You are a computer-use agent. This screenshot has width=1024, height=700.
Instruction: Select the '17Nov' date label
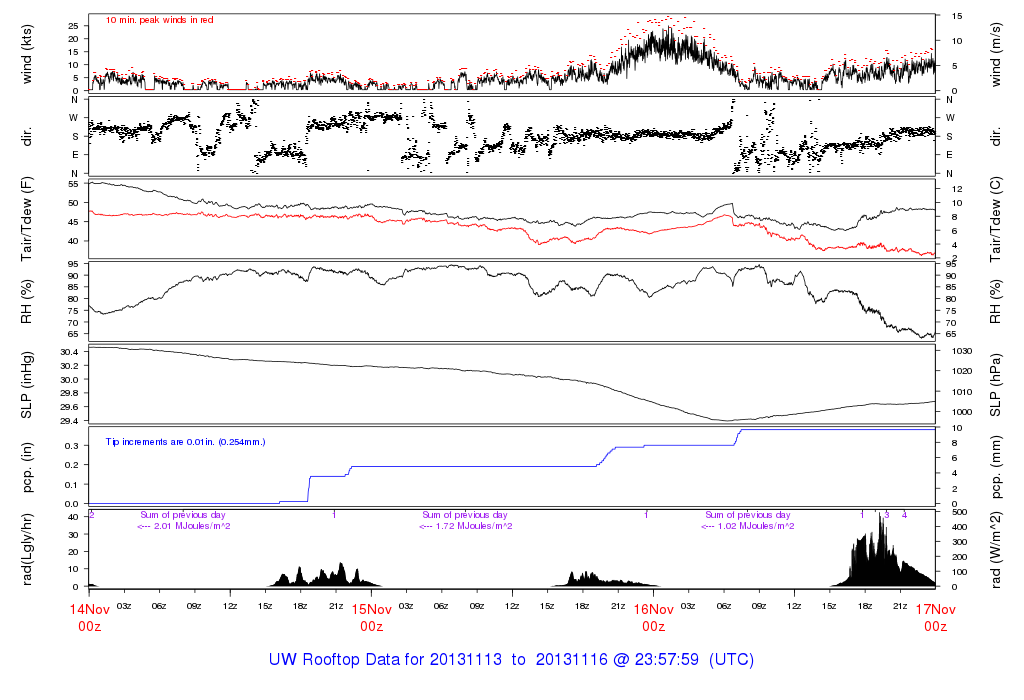pyautogui.click(x=935, y=610)
